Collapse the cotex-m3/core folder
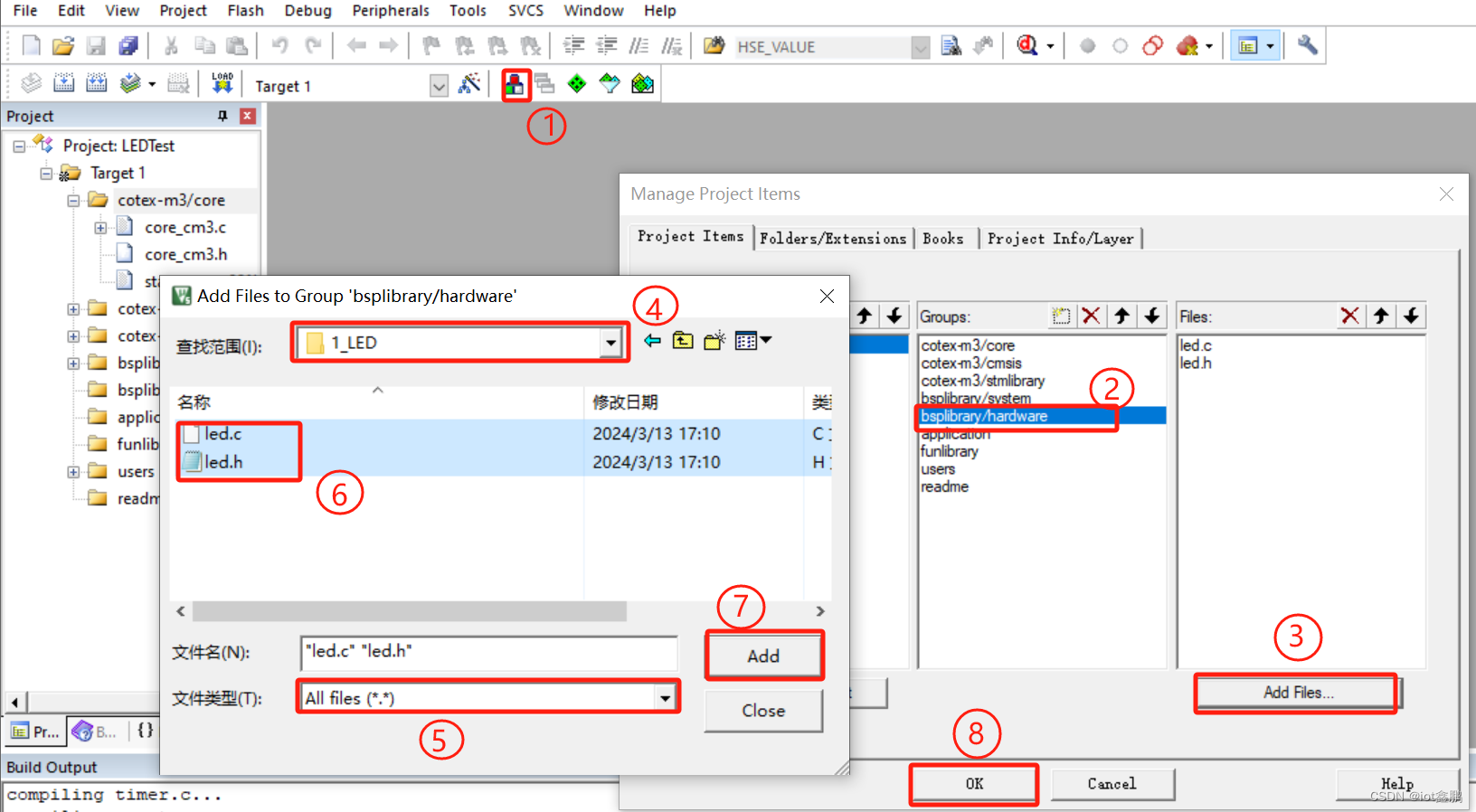Screen dimensions: 1476x812 tap(73, 200)
